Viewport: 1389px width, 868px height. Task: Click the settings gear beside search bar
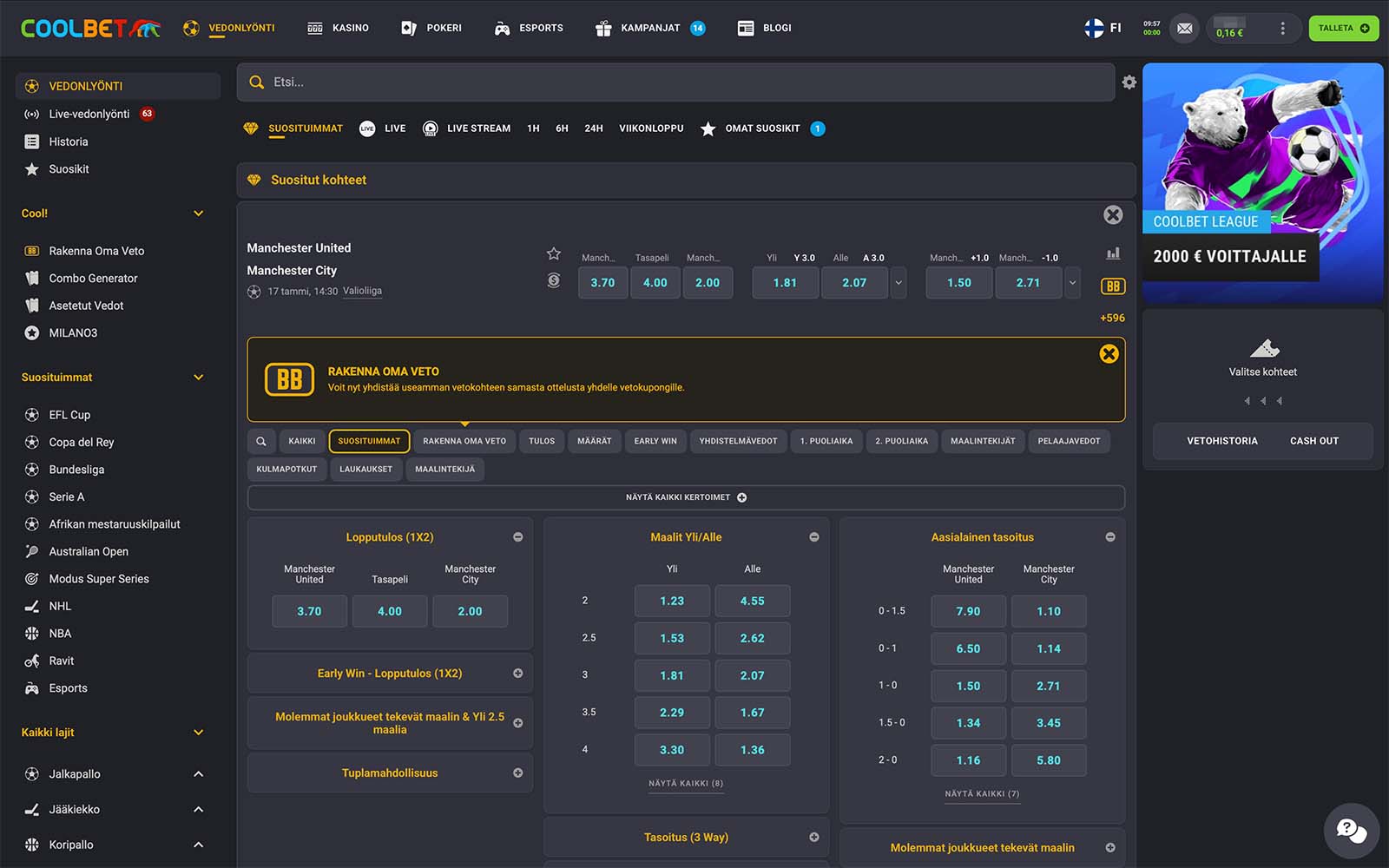[1129, 82]
